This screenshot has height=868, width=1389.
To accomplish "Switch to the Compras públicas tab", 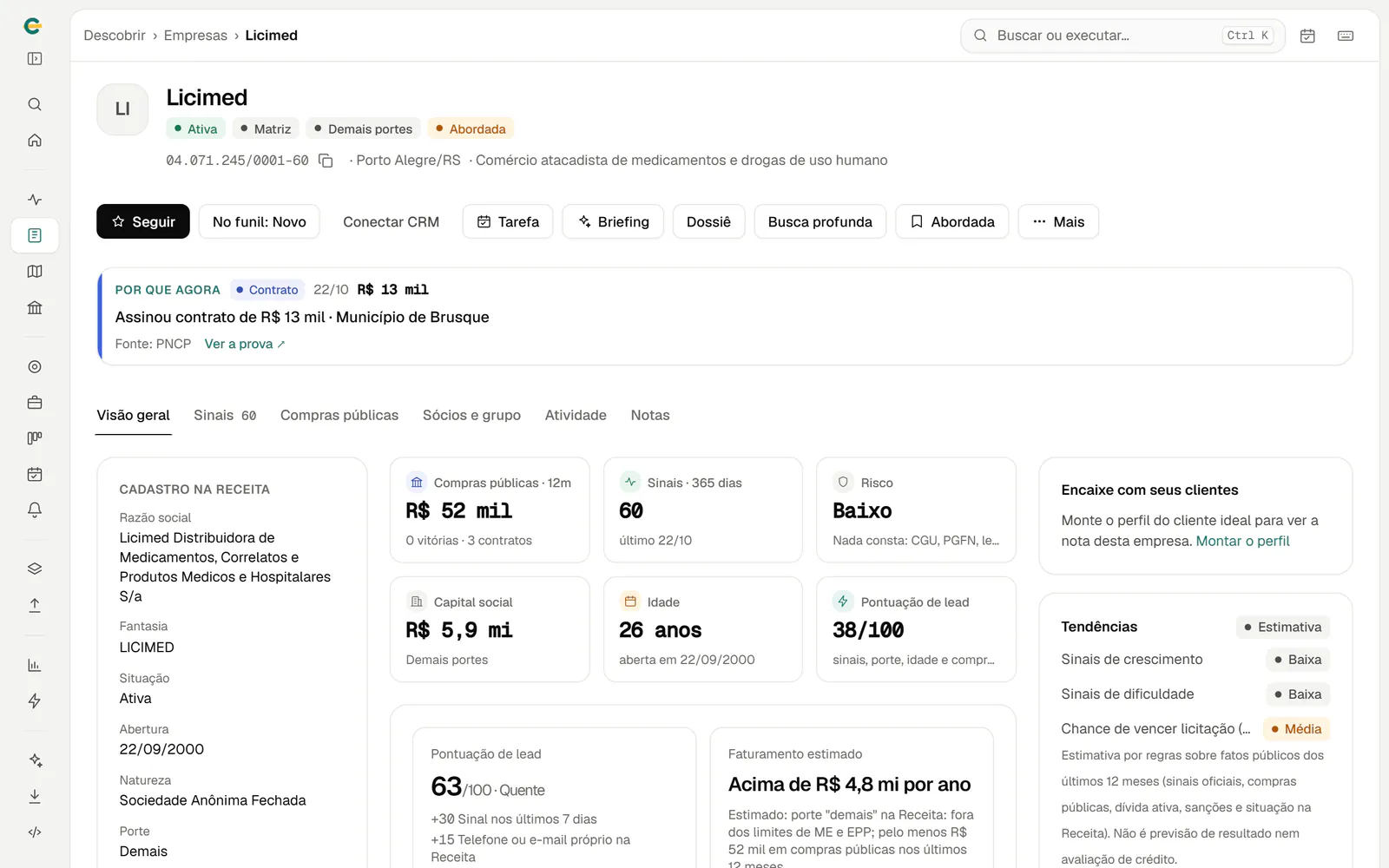I will [339, 415].
